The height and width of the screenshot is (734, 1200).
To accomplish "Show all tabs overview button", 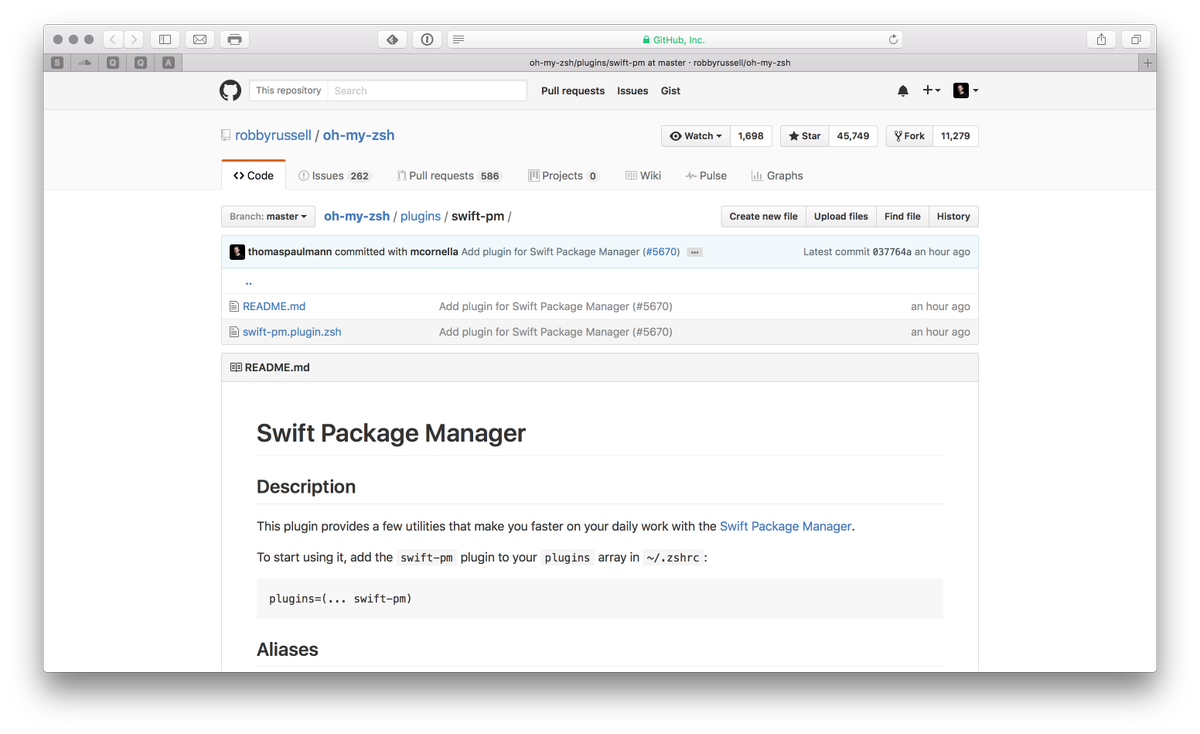I will (x=1136, y=39).
